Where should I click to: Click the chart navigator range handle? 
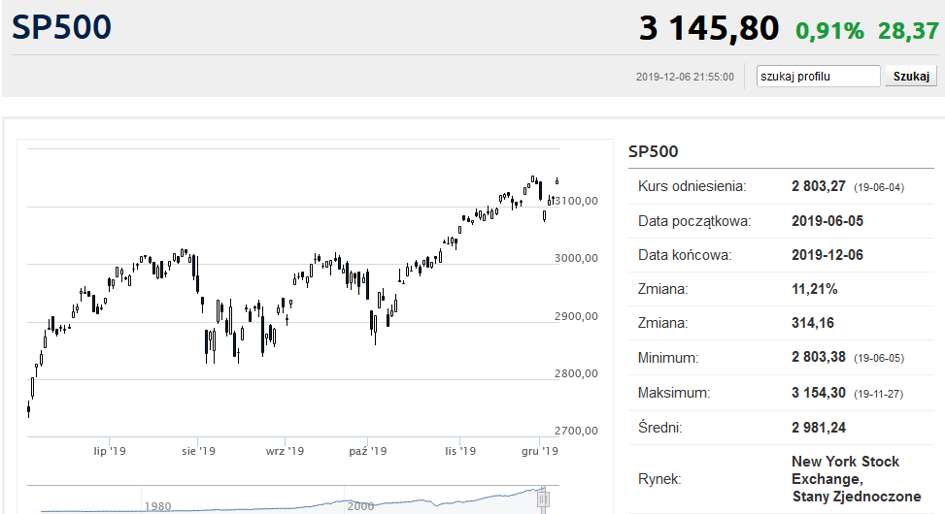coord(543,499)
